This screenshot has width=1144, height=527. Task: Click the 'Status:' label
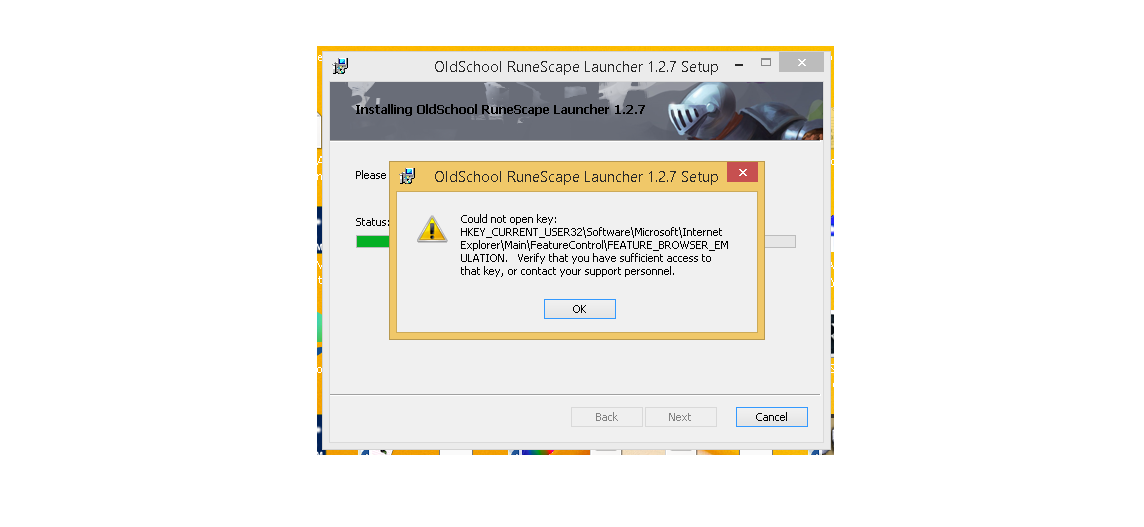click(x=373, y=222)
